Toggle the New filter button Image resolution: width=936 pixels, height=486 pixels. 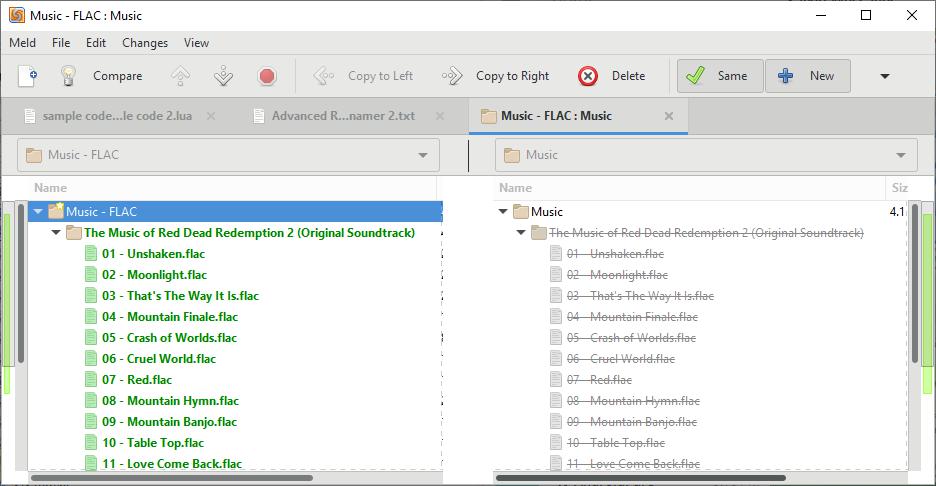click(808, 76)
